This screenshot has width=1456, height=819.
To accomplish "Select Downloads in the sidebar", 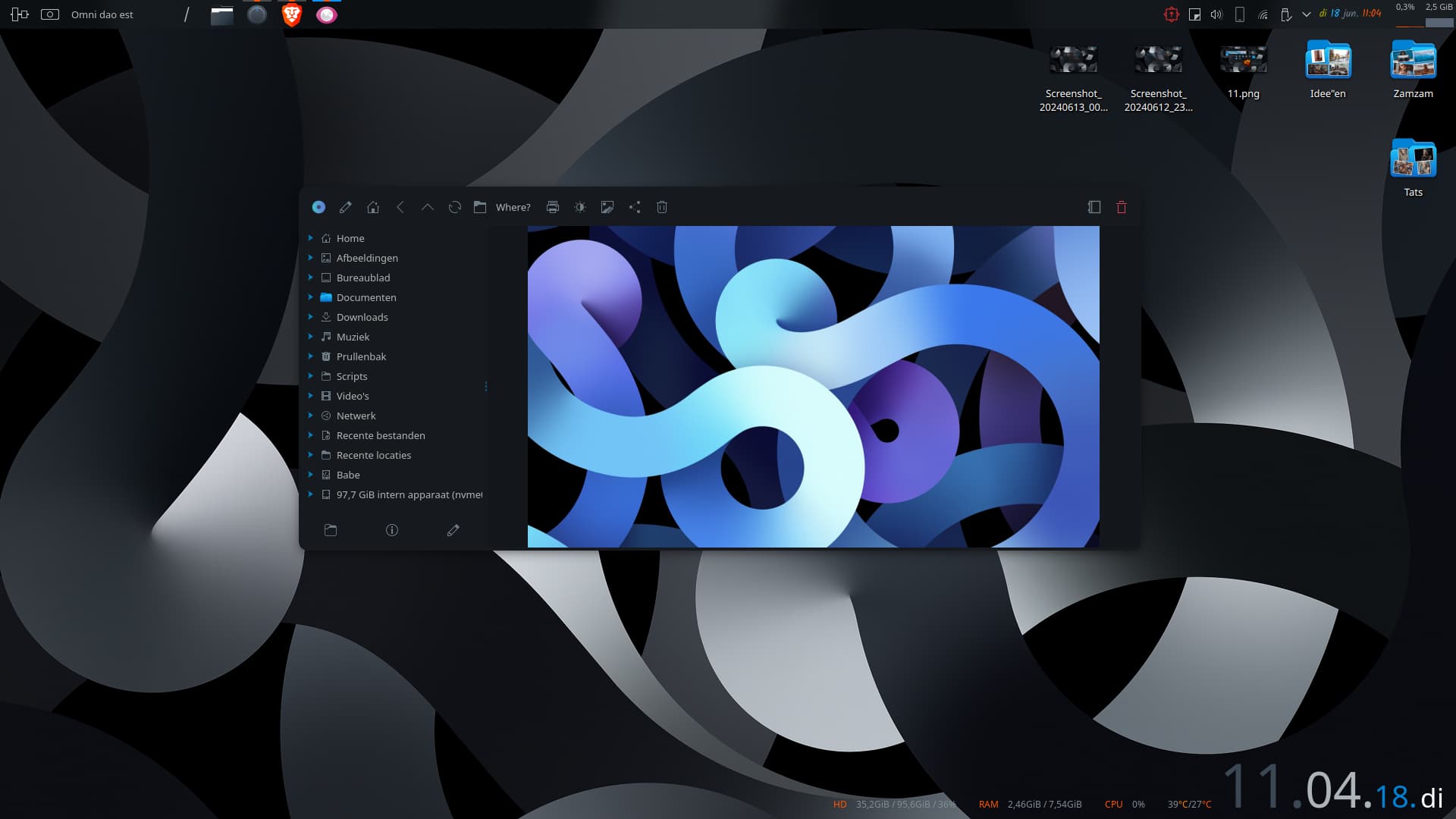I will point(362,317).
